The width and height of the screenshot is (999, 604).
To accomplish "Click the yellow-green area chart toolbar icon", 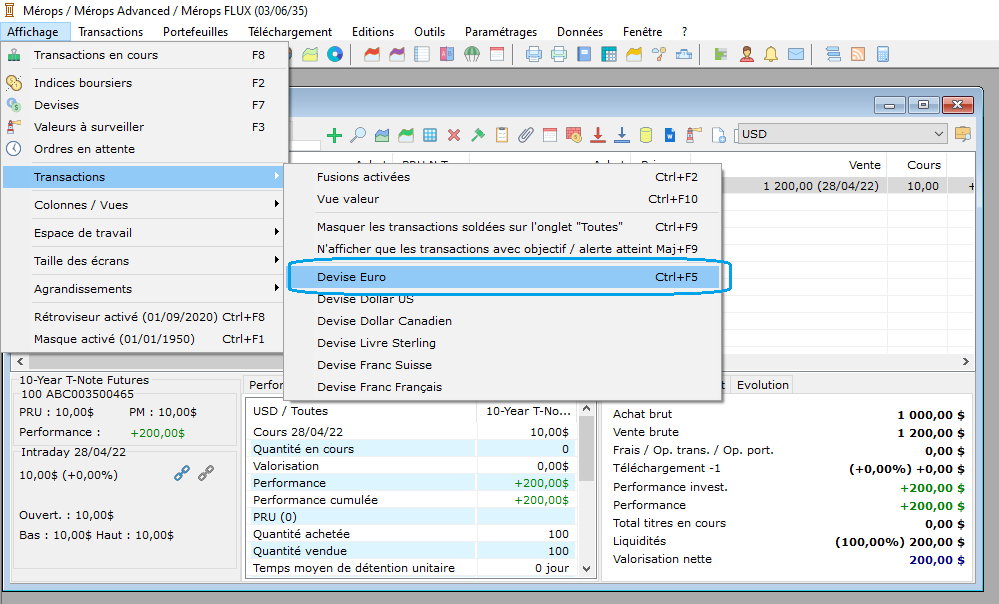I will click(x=310, y=54).
